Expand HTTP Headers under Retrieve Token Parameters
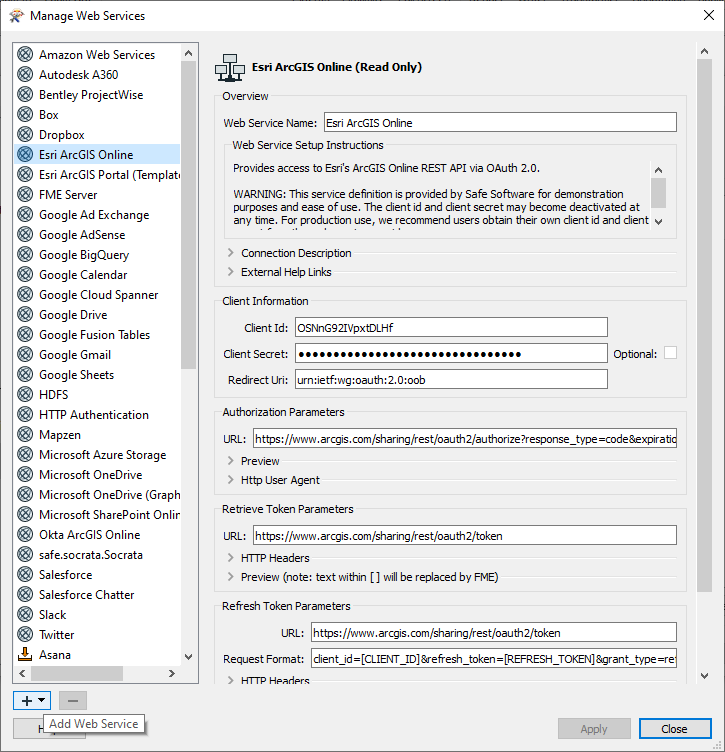Screen dimensions: 725x752 point(231,558)
